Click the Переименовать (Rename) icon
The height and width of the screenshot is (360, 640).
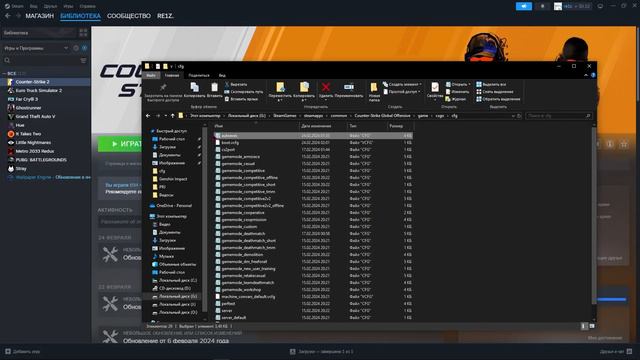coord(349,87)
